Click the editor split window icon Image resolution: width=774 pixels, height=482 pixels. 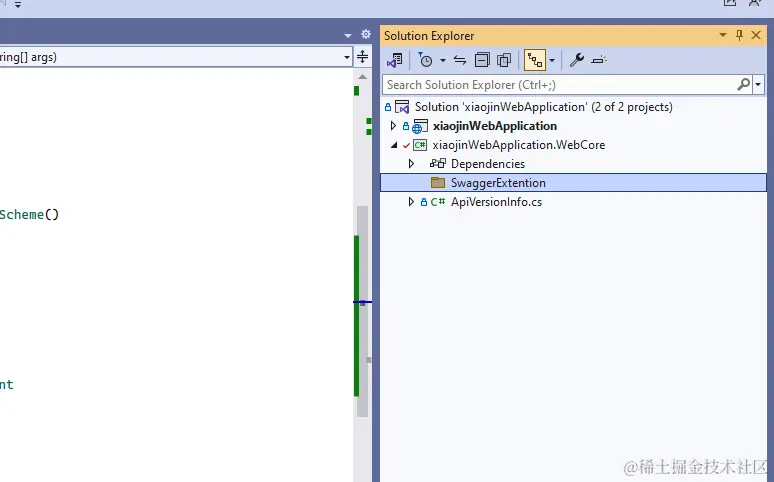point(362,57)
